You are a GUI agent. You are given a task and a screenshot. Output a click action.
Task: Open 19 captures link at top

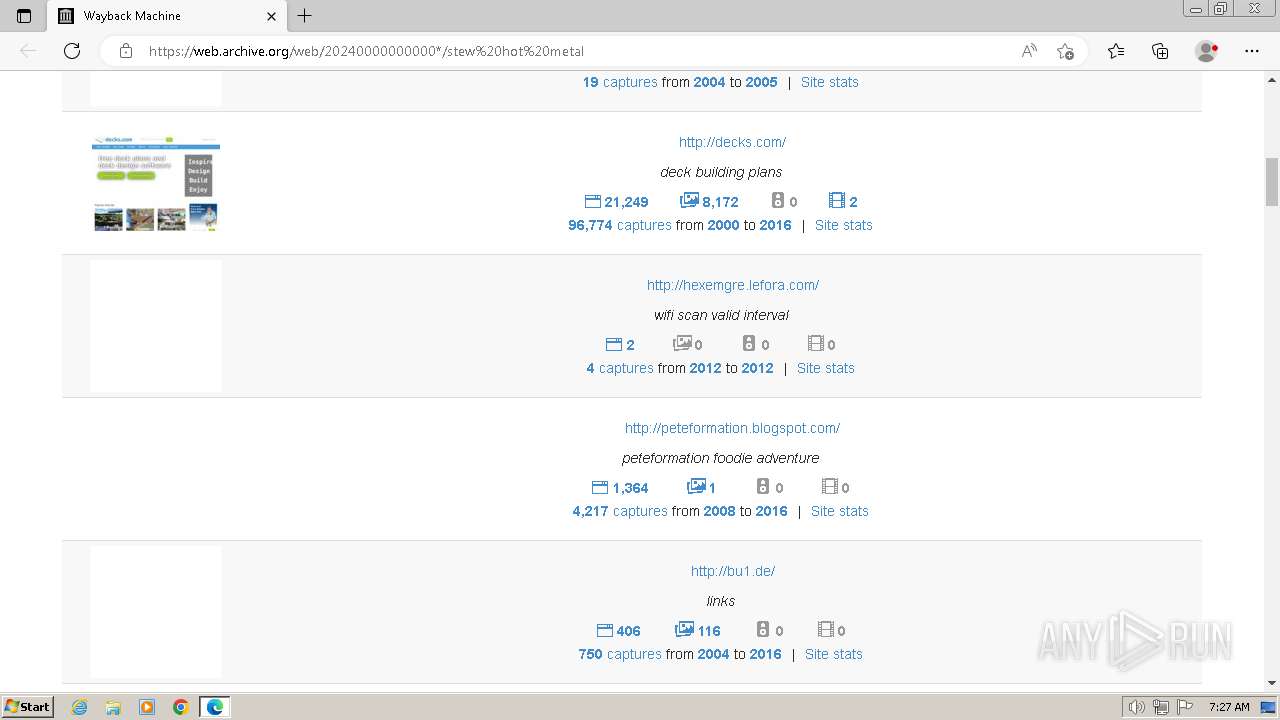point(620,82)
